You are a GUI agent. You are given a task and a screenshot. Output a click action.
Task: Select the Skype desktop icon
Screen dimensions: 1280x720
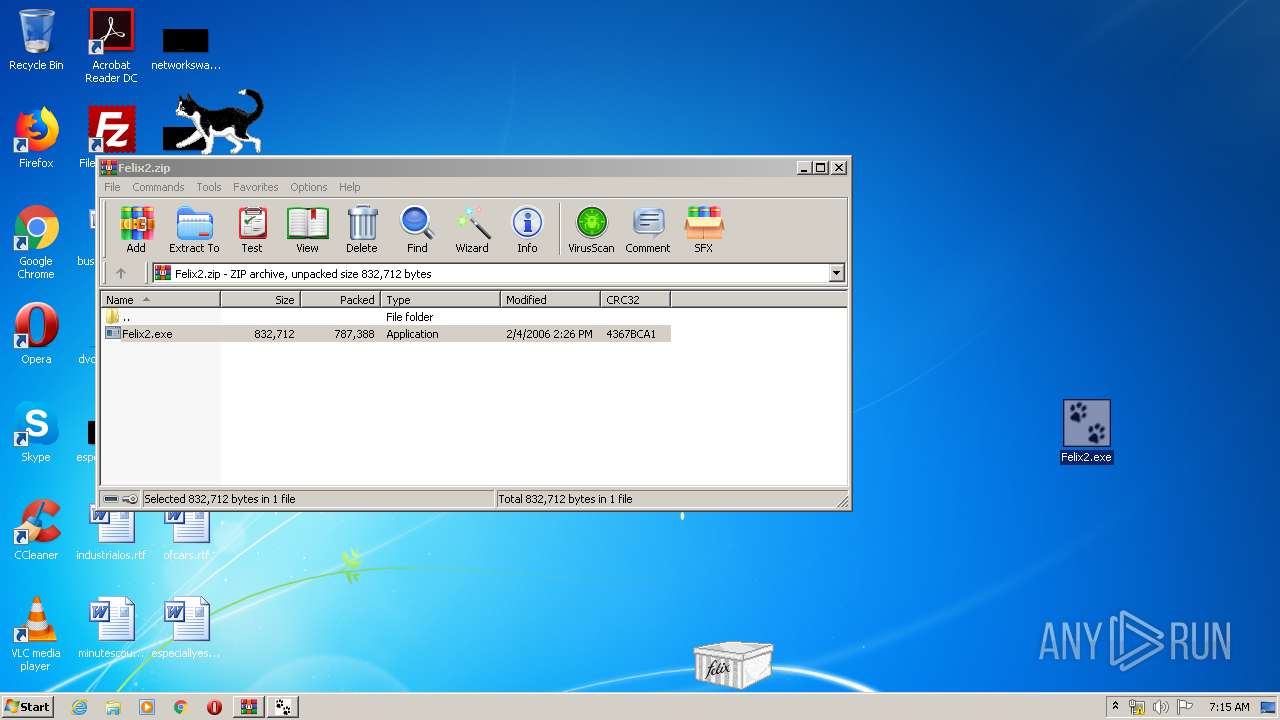(36, 432)
